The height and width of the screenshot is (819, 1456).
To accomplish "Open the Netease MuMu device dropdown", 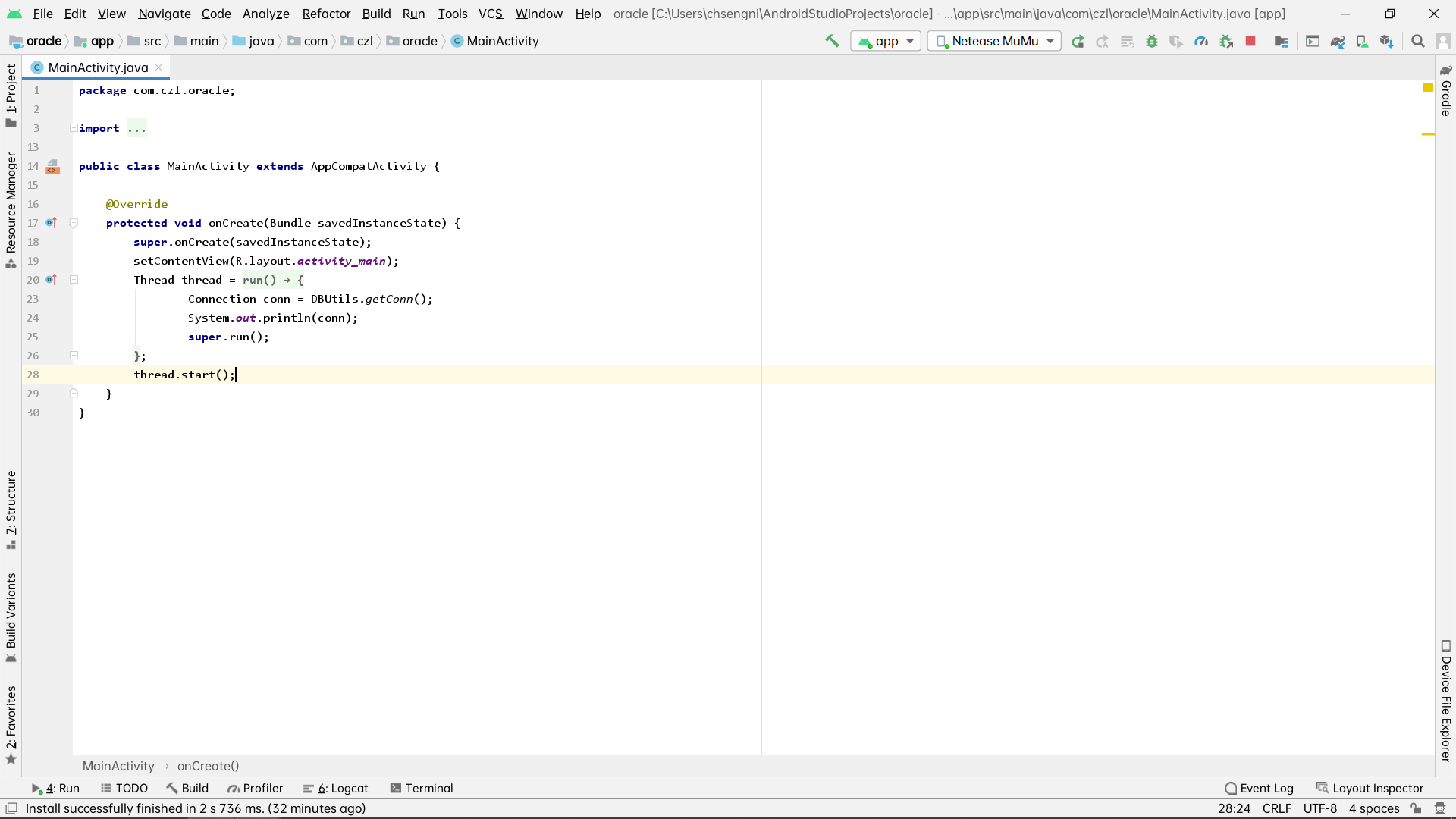I will pos(994,41).
